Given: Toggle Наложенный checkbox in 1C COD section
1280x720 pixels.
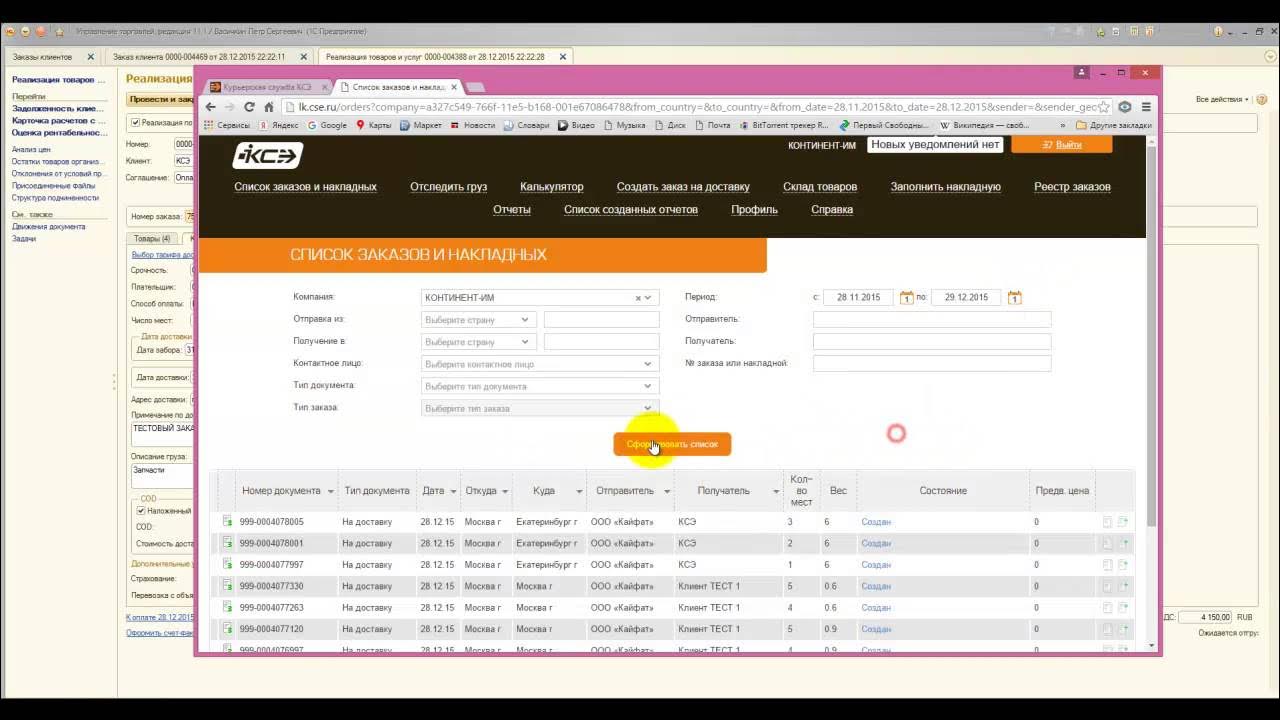Looking at the screenshot, I should [x=141, y=511].
